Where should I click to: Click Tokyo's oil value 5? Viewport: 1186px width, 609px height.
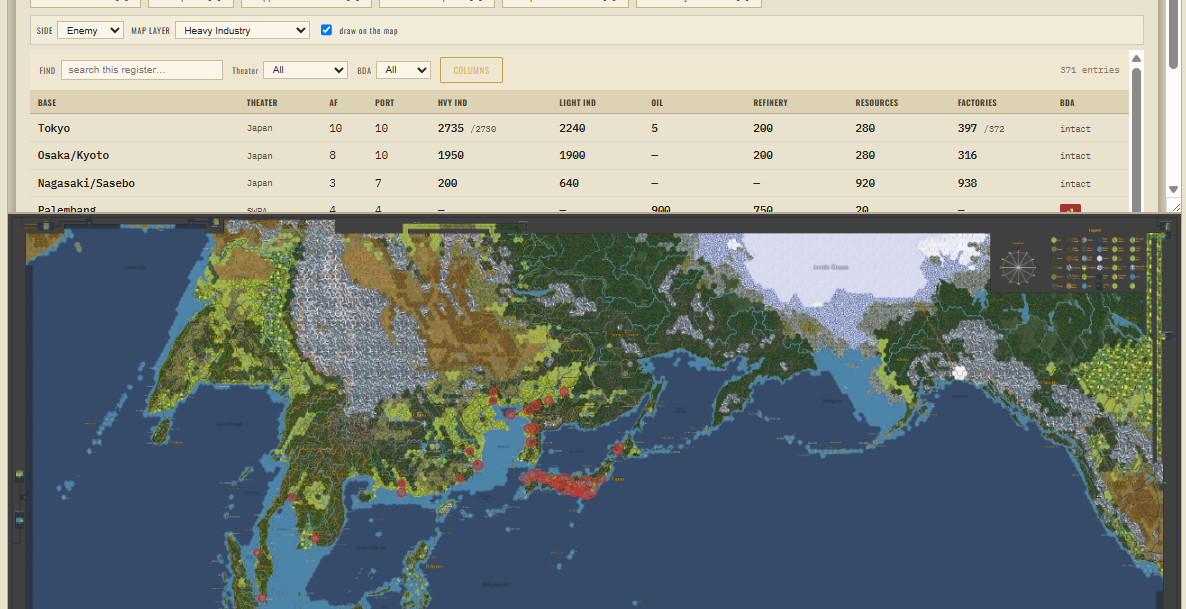coord(654,129)
